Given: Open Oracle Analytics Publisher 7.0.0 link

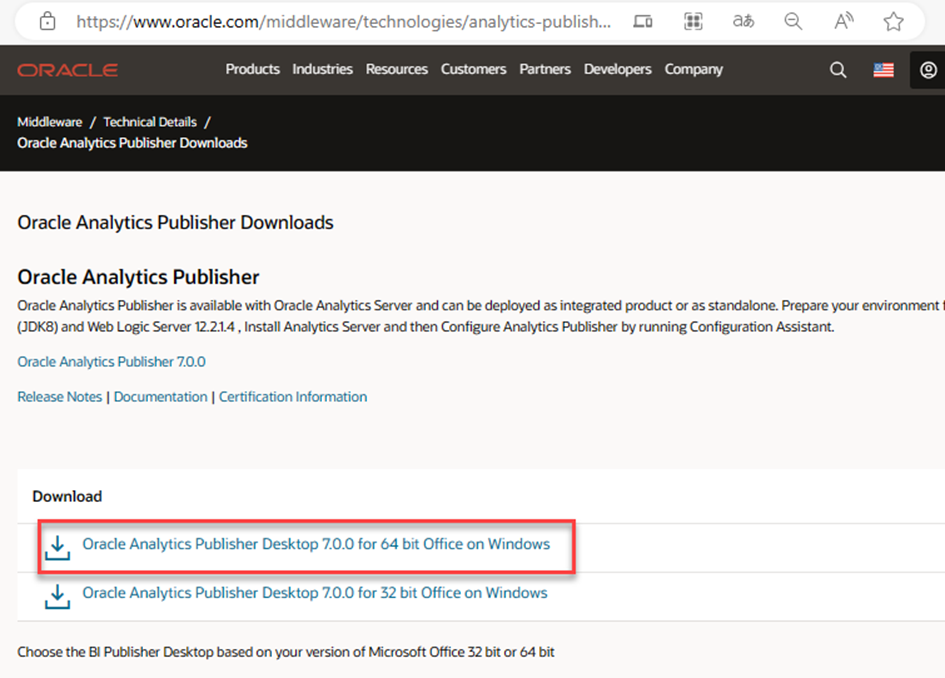Looking at the screenshot, I should (x=111, y=362).
